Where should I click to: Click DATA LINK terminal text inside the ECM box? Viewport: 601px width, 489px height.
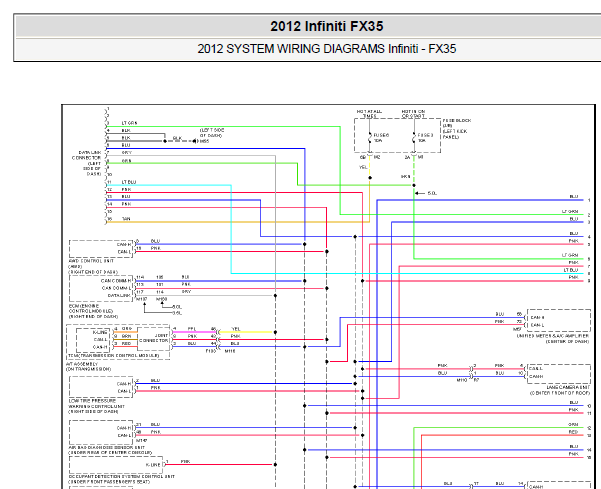(119, 295)
